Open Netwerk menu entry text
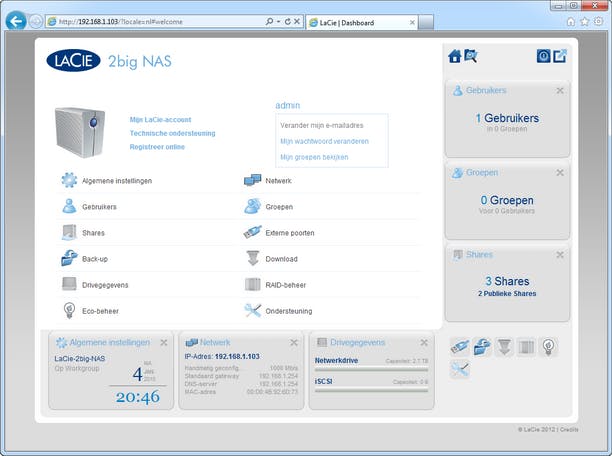Viewport: 612px width, 456px height. pyautogui.click(x=278, y=181)
